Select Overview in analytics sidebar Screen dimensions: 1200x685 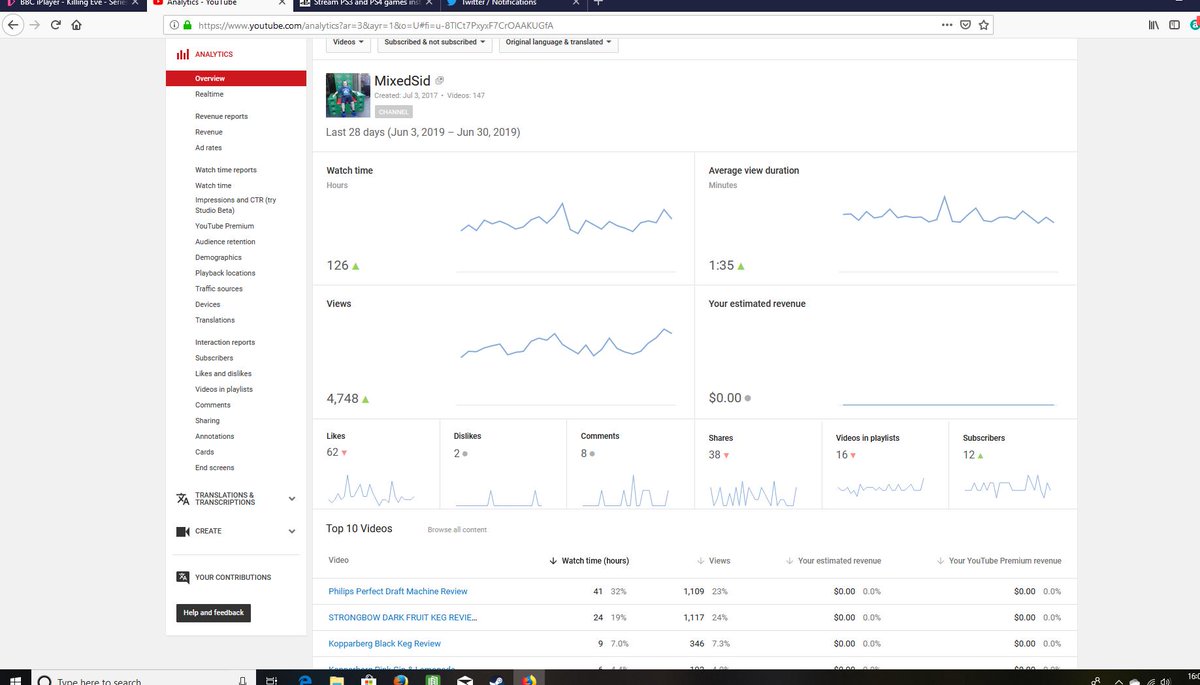pyautogui.click(x=236, y=78)
